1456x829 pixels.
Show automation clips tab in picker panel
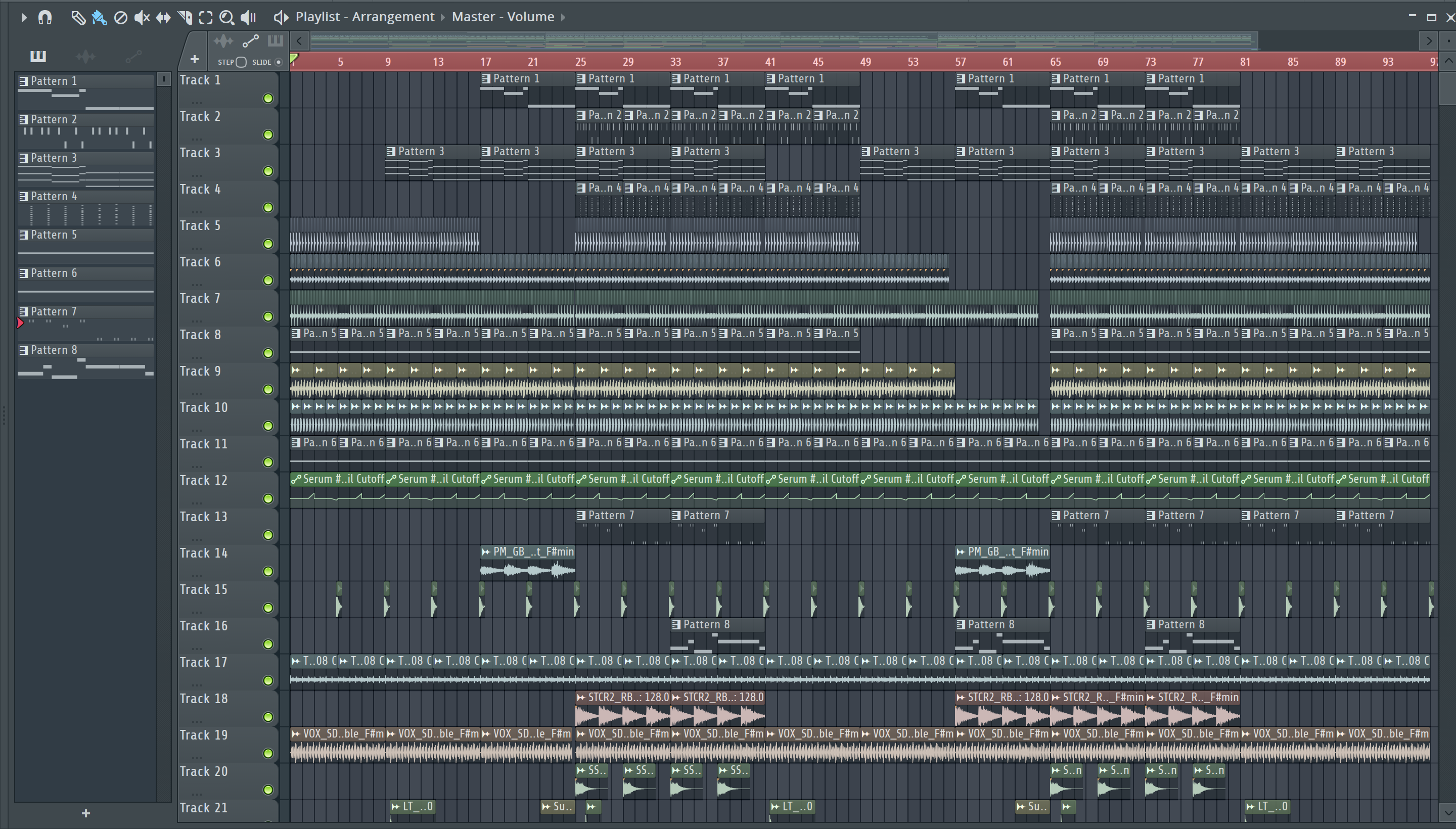click(x=133, y=56)
